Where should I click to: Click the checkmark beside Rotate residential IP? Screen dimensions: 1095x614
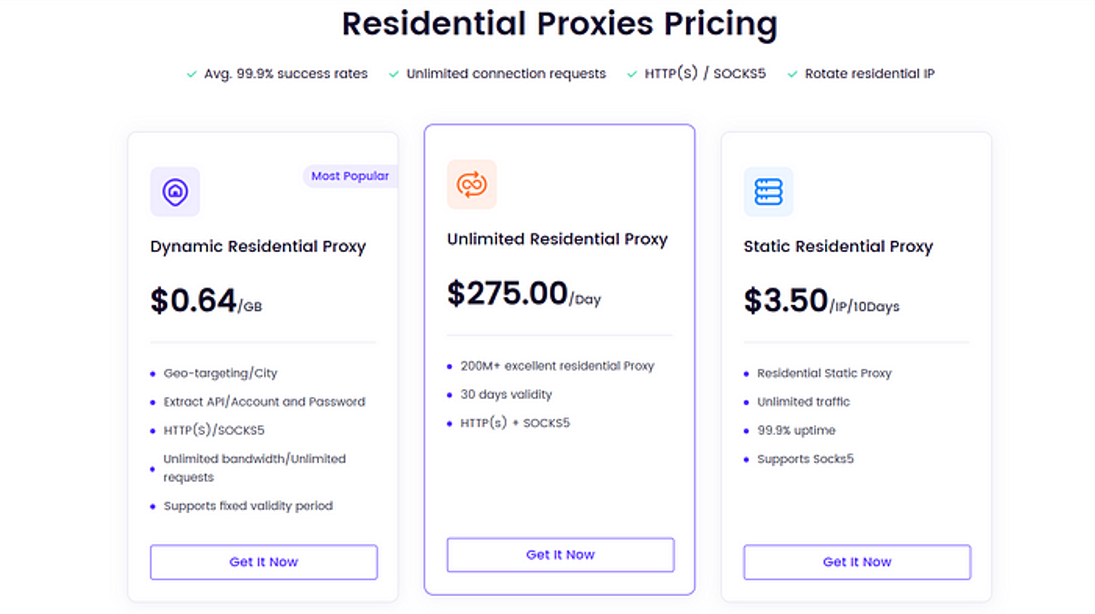click(x=792, y=74)
